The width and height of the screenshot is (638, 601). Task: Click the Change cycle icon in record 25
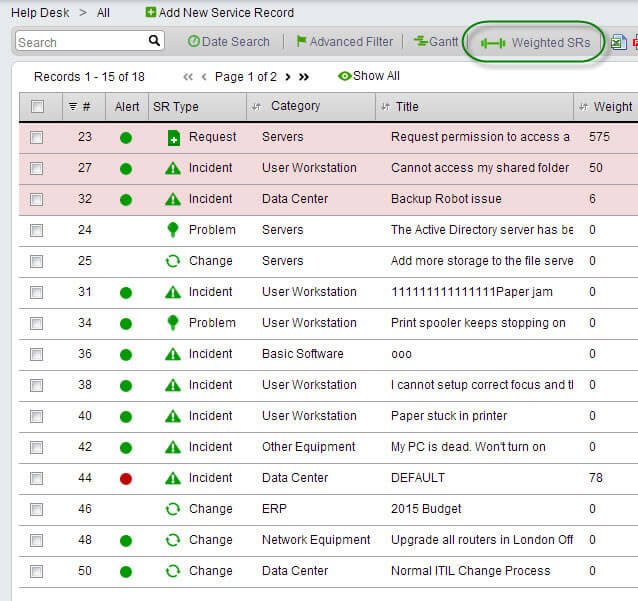(173, 261)
